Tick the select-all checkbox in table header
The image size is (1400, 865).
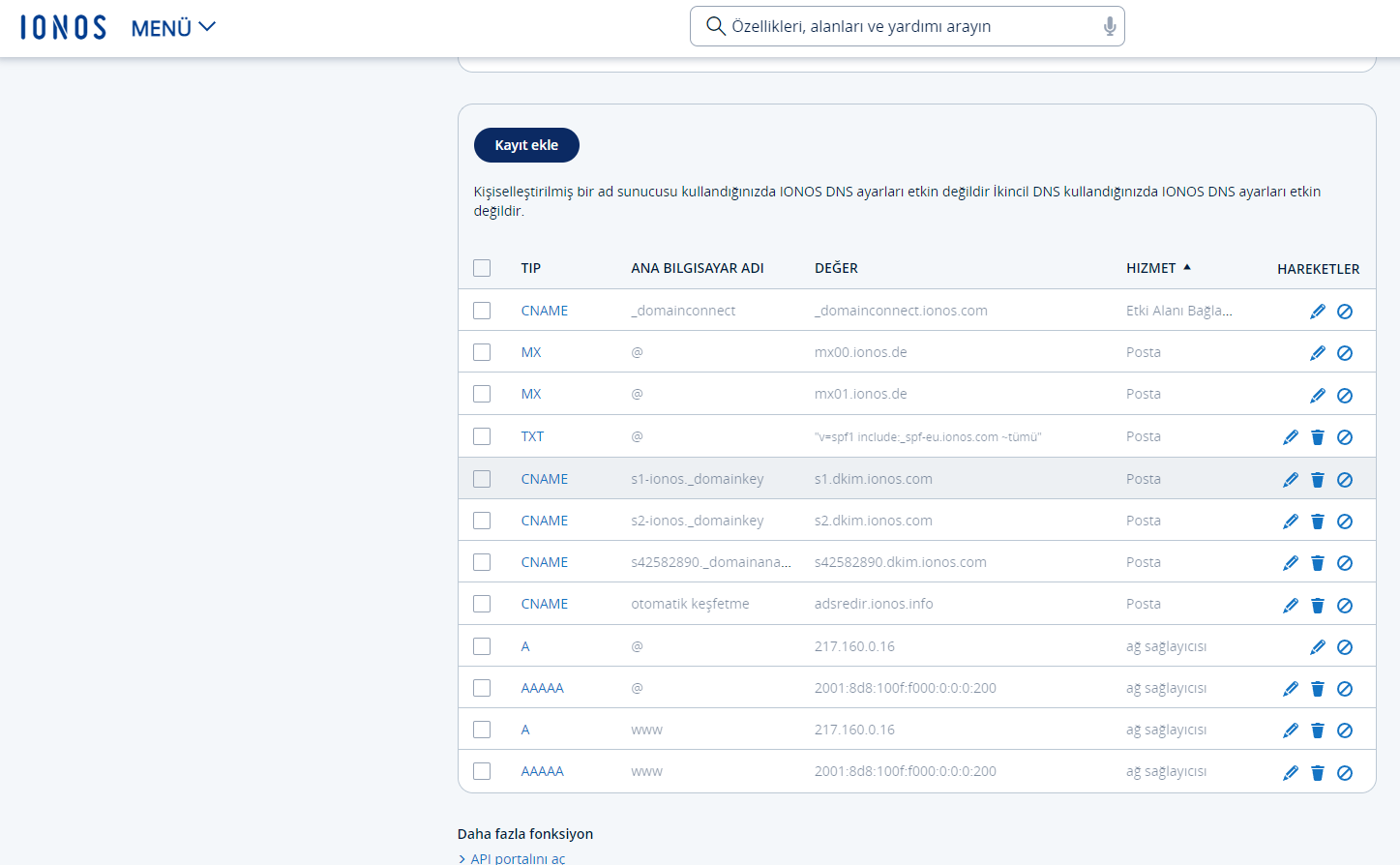pyautogui.click(x=482, y=268)
